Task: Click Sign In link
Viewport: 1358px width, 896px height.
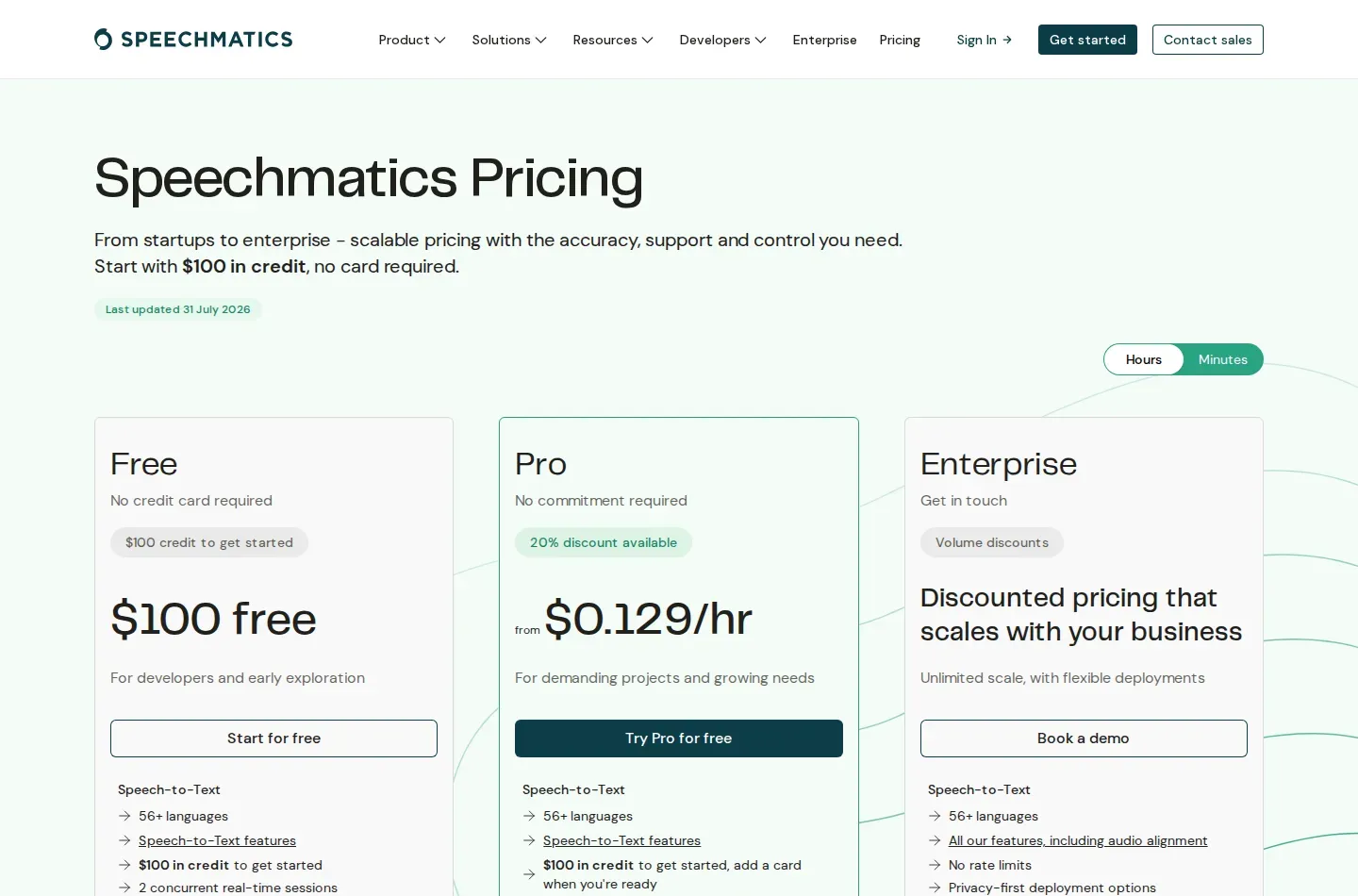Action: coord(984,40)
